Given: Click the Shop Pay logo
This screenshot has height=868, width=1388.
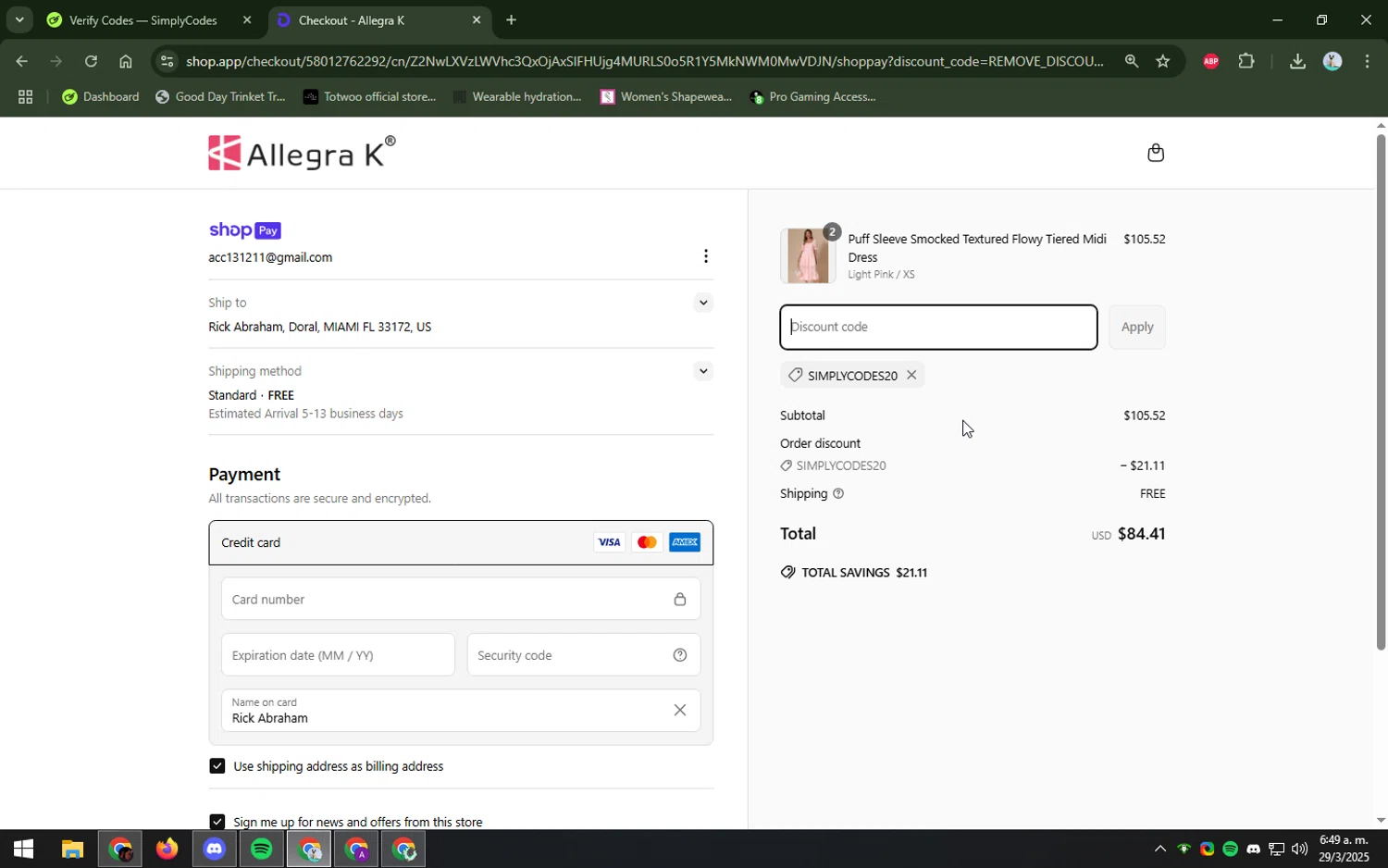Looking at the screenshot, I should click(x=244, y=230).
